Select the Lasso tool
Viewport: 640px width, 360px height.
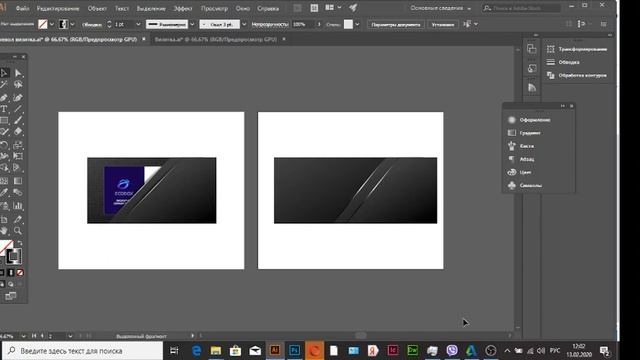point(18,84)
